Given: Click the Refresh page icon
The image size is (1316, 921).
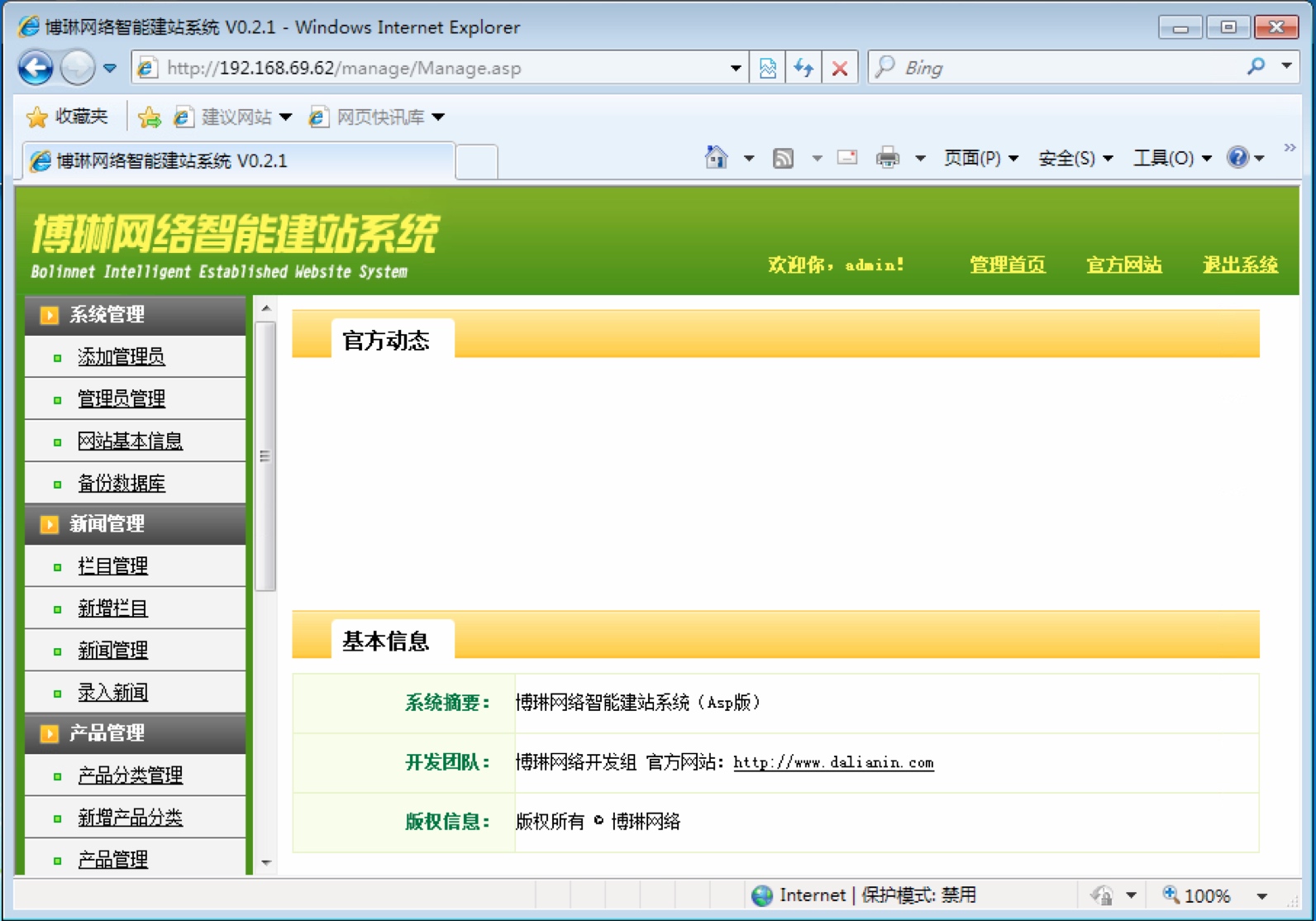Looking at the screenshot, I should [x=803, y=68].
